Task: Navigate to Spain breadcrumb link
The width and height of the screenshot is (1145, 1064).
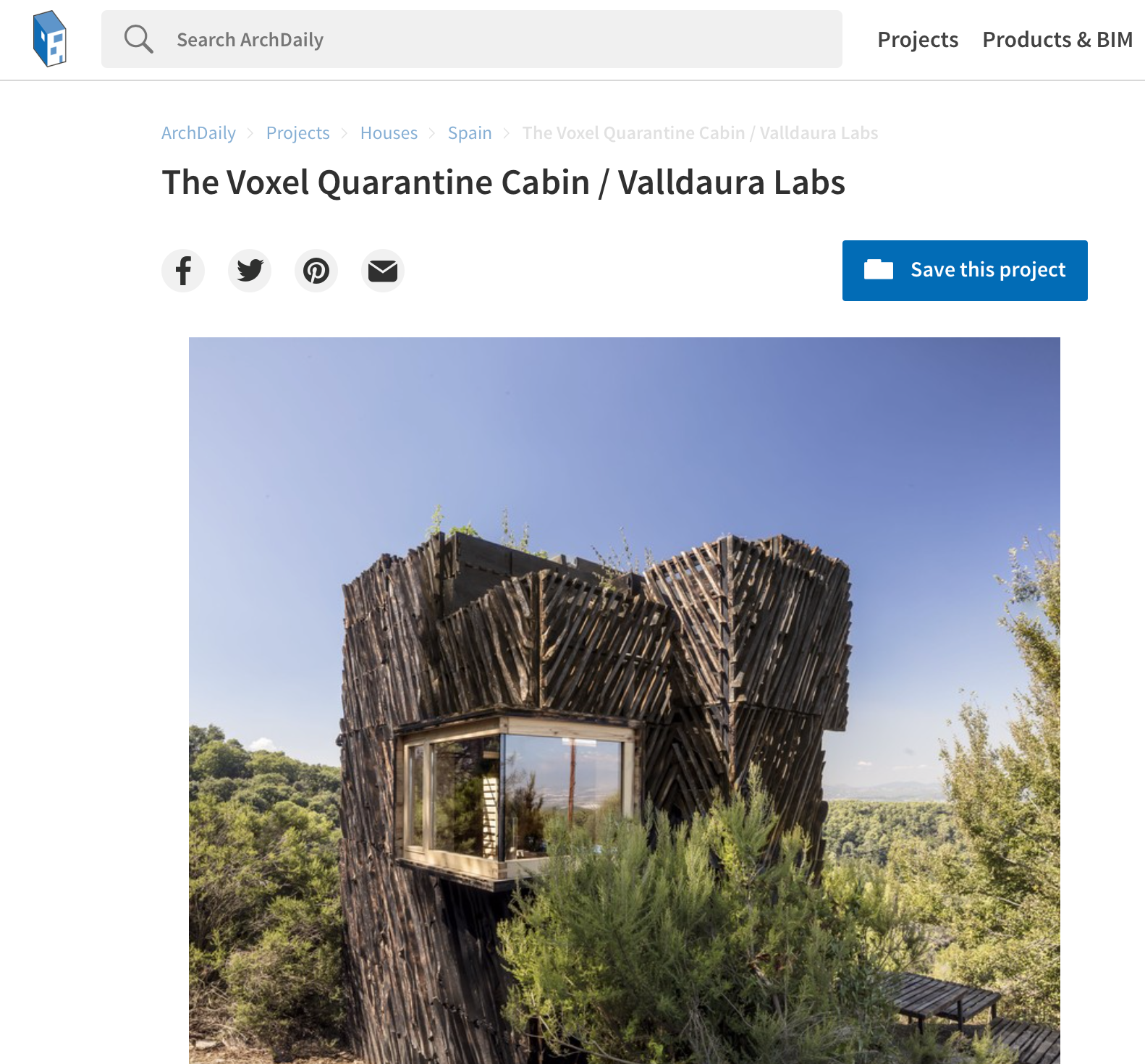Action: 470,133
